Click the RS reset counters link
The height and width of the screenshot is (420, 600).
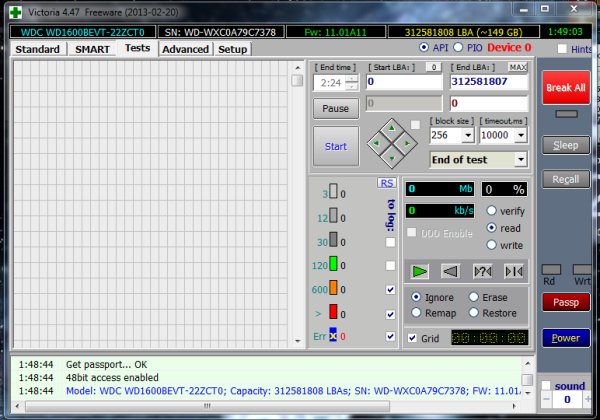click(x=387, y=183)
